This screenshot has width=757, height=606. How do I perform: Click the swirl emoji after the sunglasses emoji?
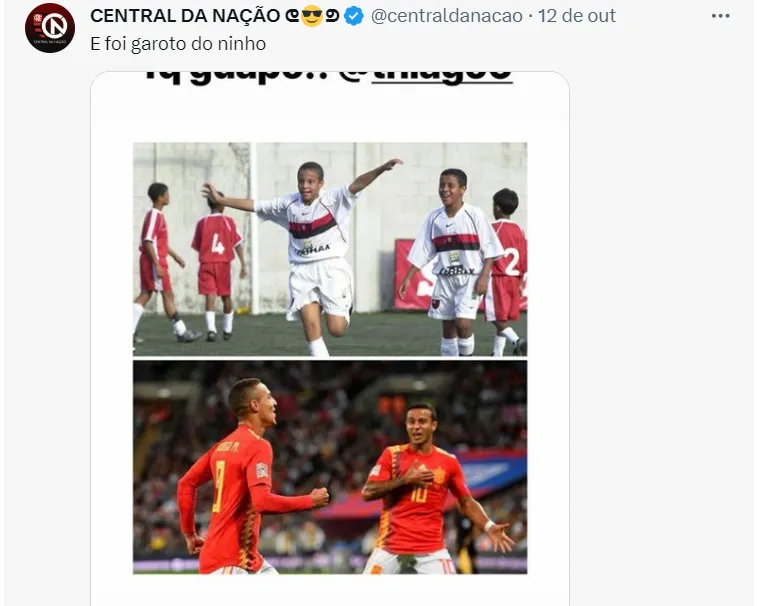pyautogui.click(x=333, y=17)
